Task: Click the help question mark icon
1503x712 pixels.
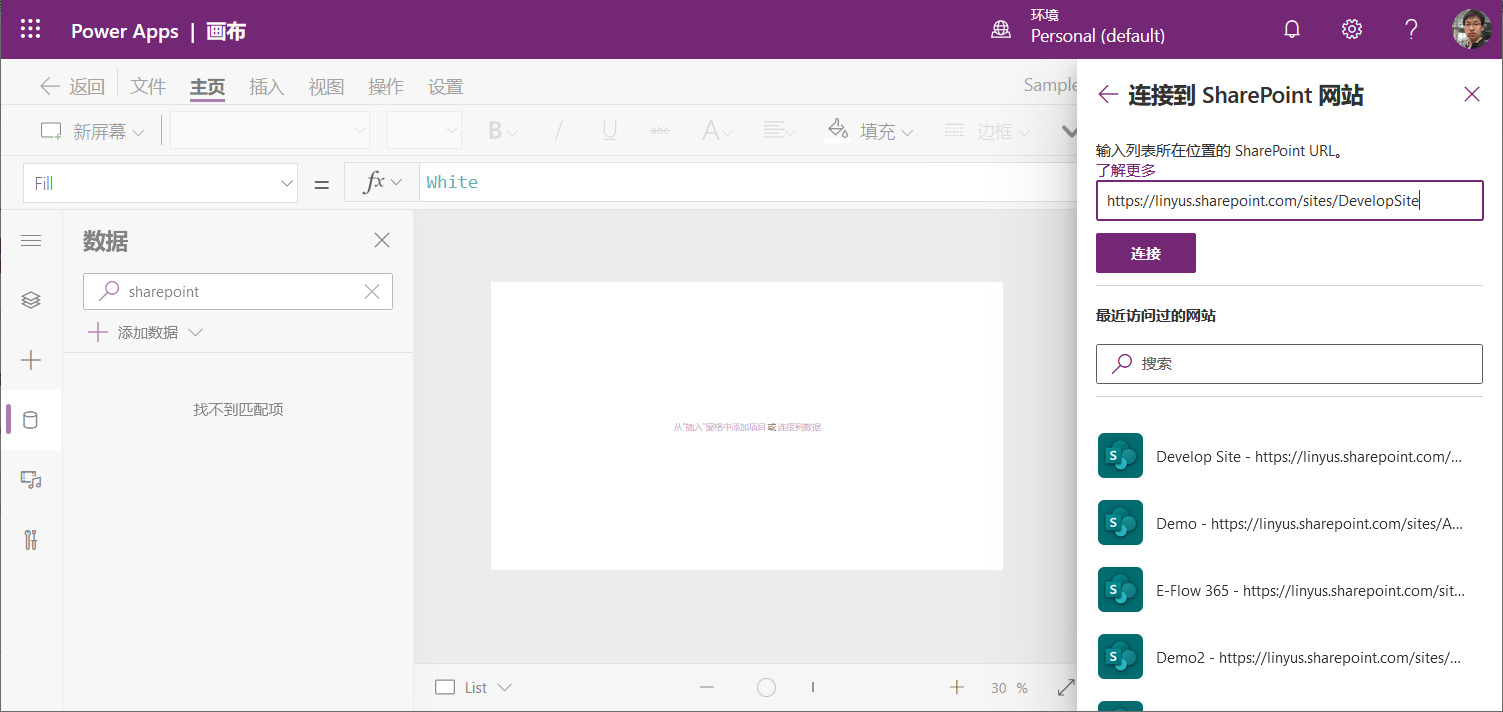Action: pyautogui.click(x=1411, y=29)
